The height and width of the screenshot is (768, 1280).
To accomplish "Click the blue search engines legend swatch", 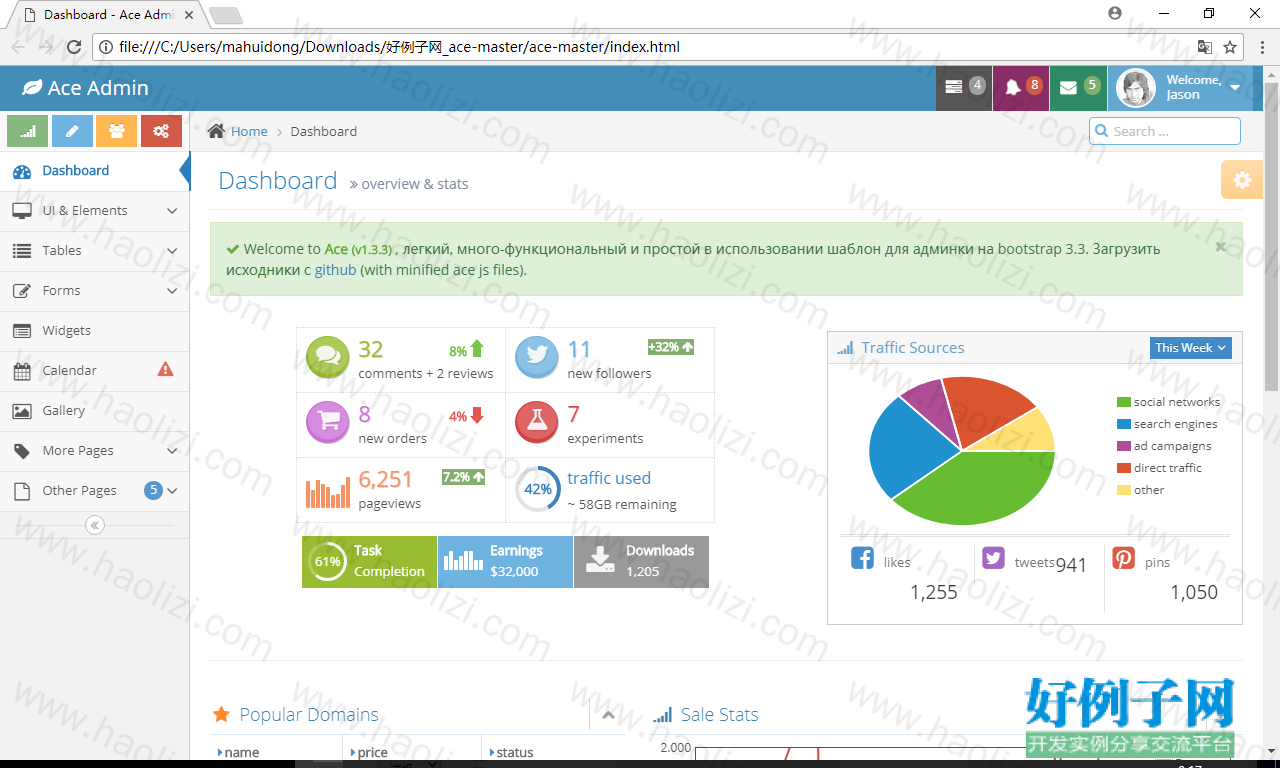I will [x=1124, y=424].
